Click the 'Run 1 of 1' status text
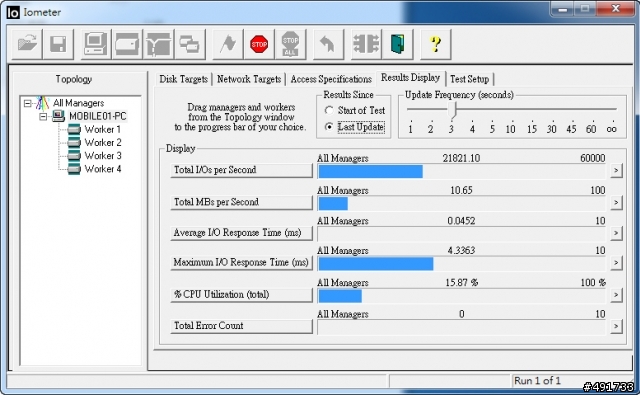This screenshot has height=395, width=640. (537, 381)
